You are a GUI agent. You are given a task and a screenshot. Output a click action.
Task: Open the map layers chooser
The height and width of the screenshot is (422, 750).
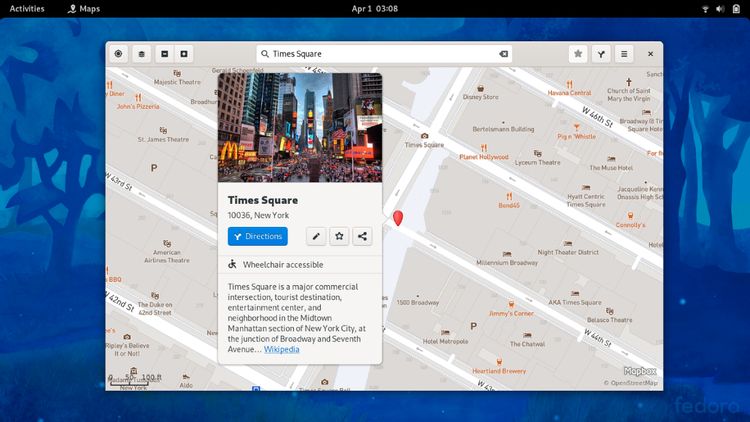(142, 54)
